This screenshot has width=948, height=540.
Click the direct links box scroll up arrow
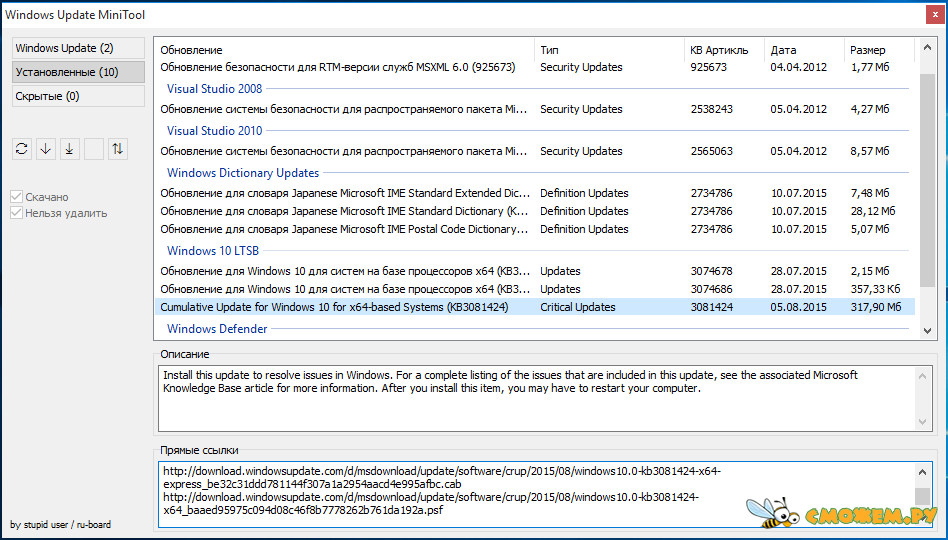[x=923, y=472]
